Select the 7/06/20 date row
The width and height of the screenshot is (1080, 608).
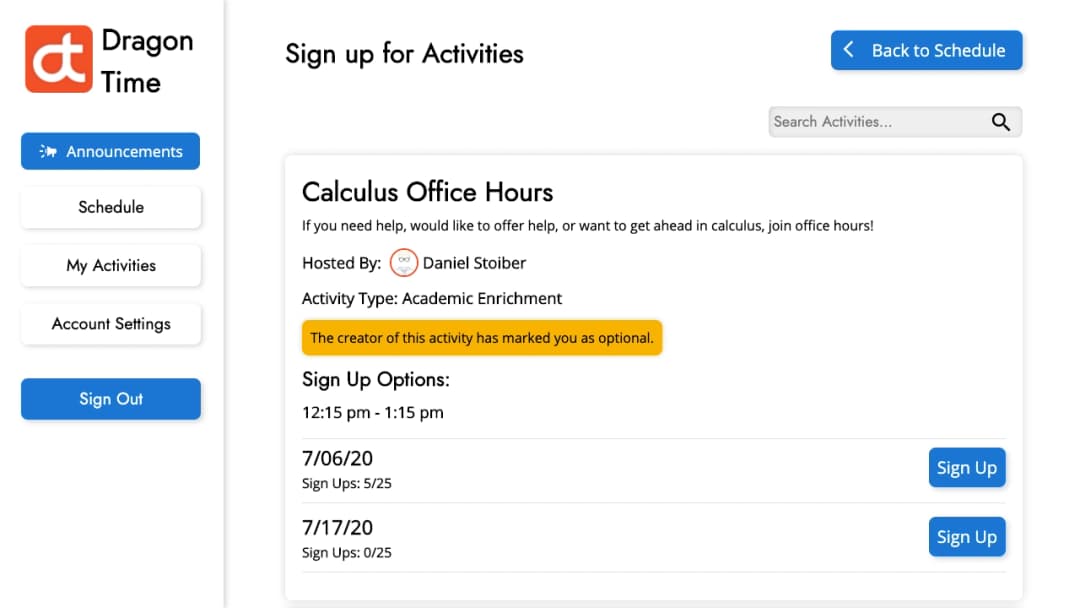(654, 470)
